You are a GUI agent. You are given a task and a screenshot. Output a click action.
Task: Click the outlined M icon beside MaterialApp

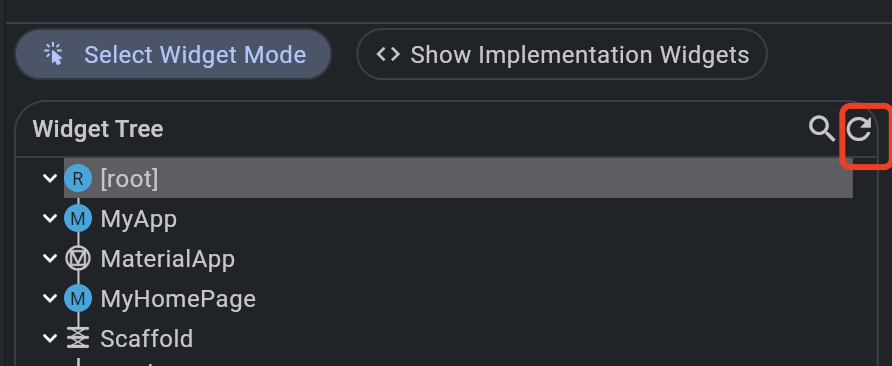coord(78,258)
